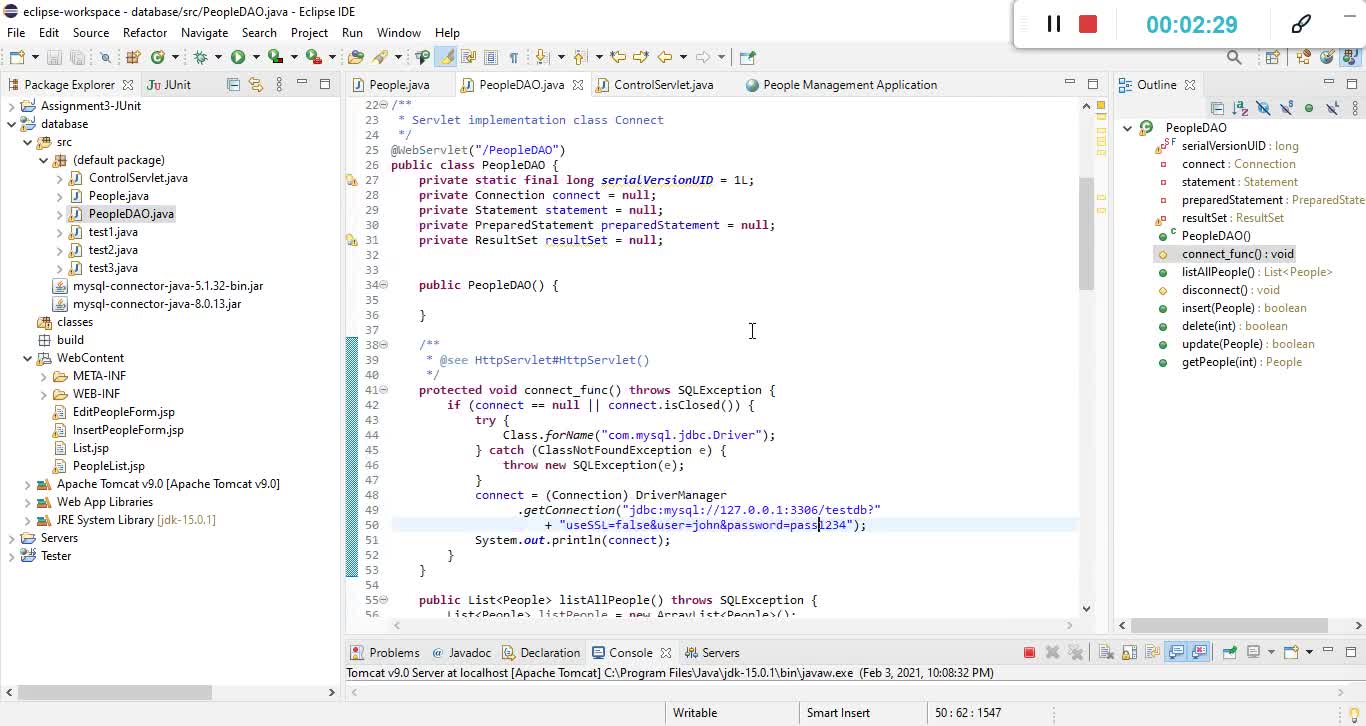Toggle Hide Fields in Outline view

1264,108
